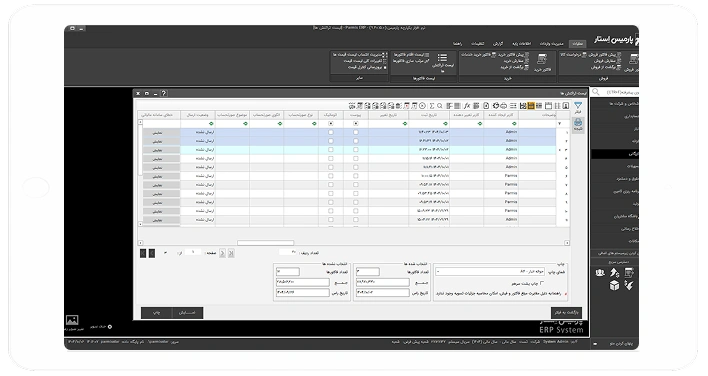Screen dimensions: 708x376
Task: Click the upward arrow quick access icon
Action: (x=614, y=273)
